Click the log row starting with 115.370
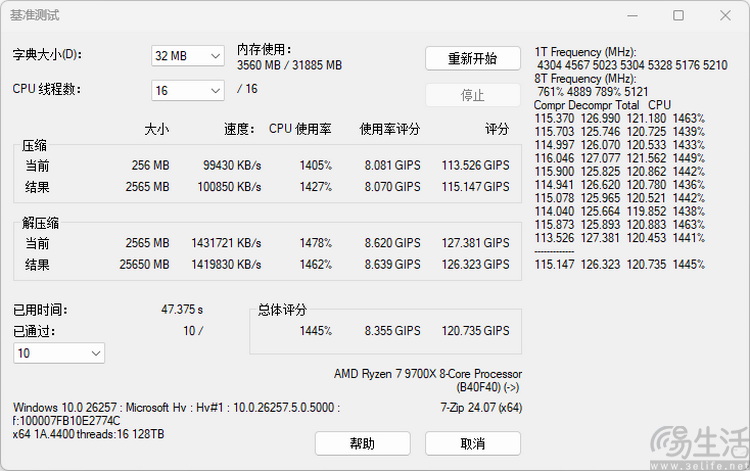Image resolution: width=750 pixels, height=471 pixels. coord(620,119)
